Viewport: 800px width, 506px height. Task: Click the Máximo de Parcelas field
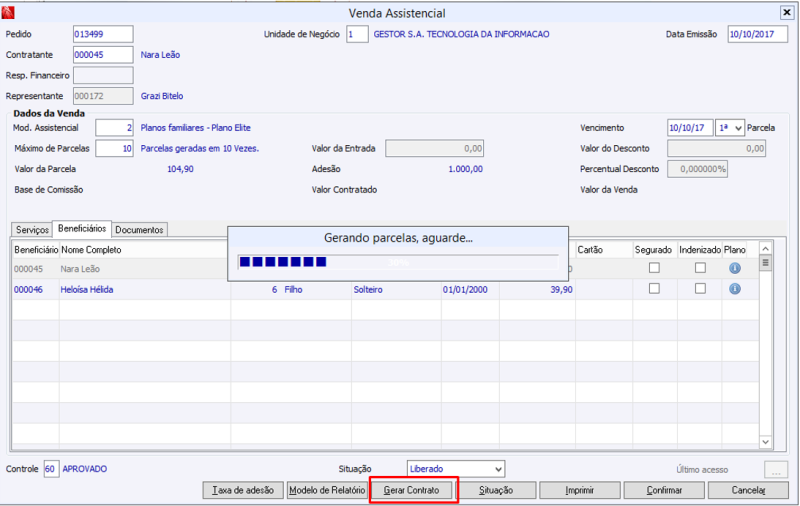(114, 148)
